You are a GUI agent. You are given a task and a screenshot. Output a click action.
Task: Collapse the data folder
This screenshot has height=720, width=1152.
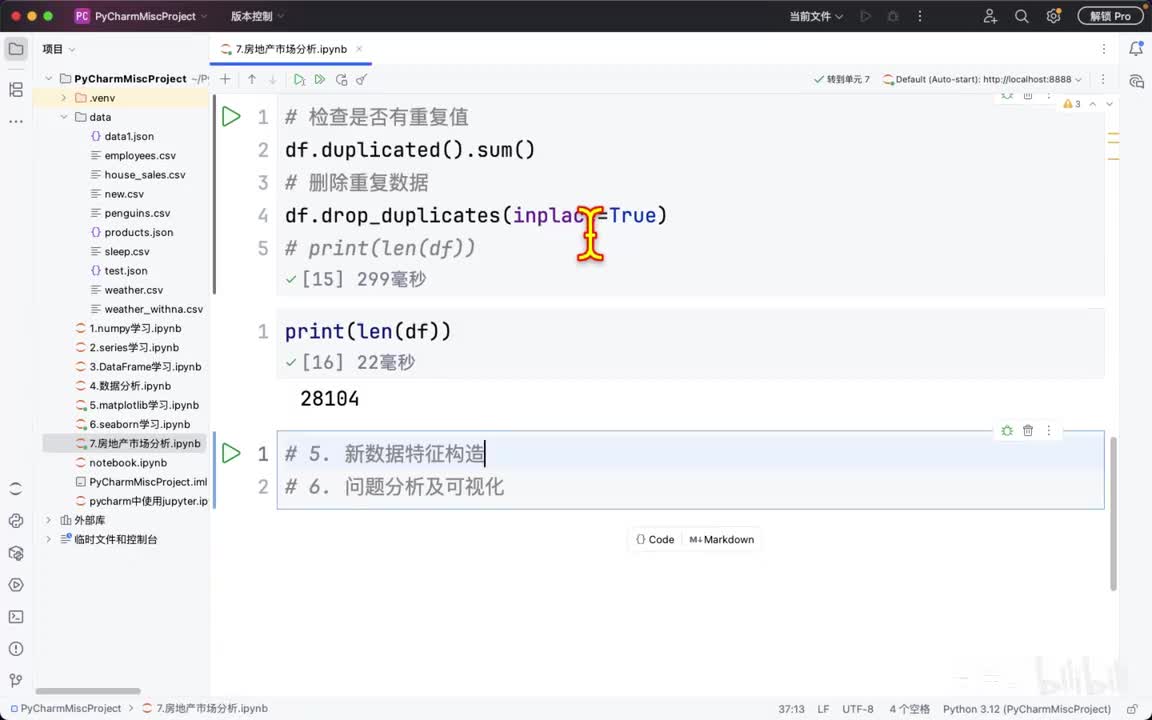pyautogui.click(x=64, y=117)
